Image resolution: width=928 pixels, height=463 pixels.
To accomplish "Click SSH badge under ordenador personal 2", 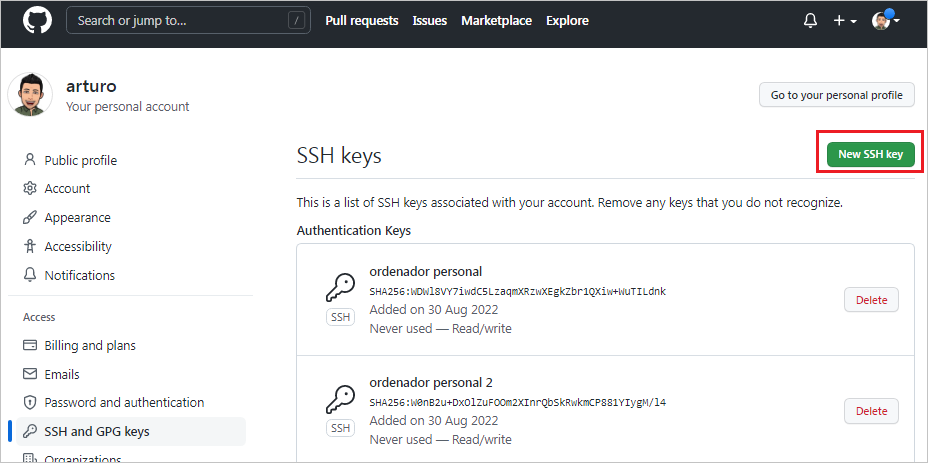I will click(340, 428).
